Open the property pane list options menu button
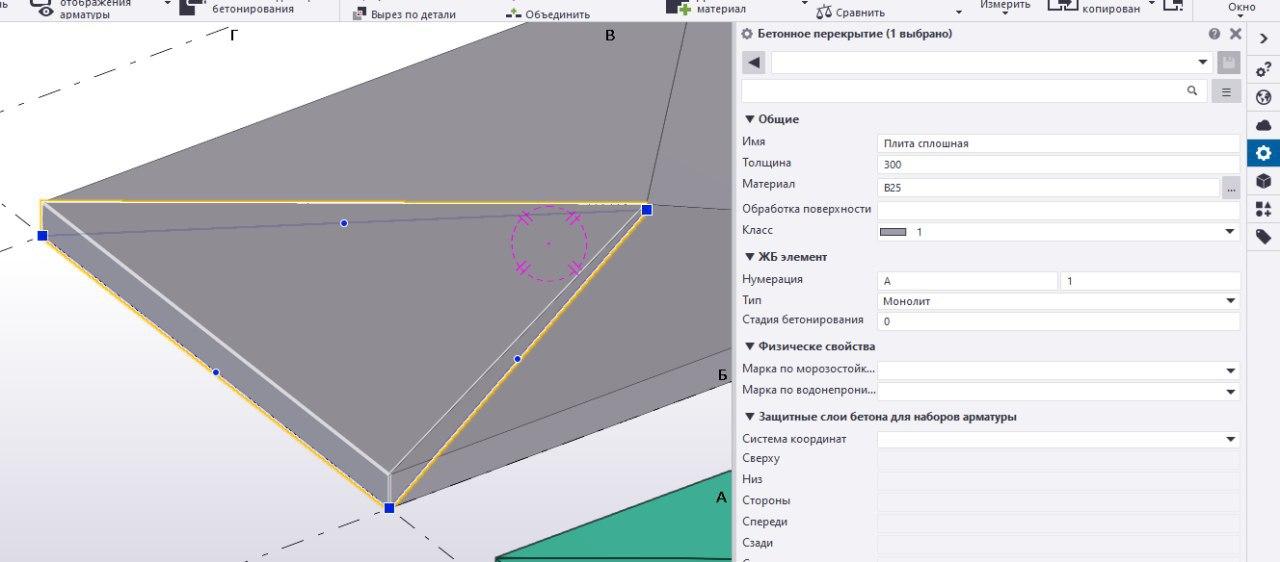 click(x=1226, y=91)
